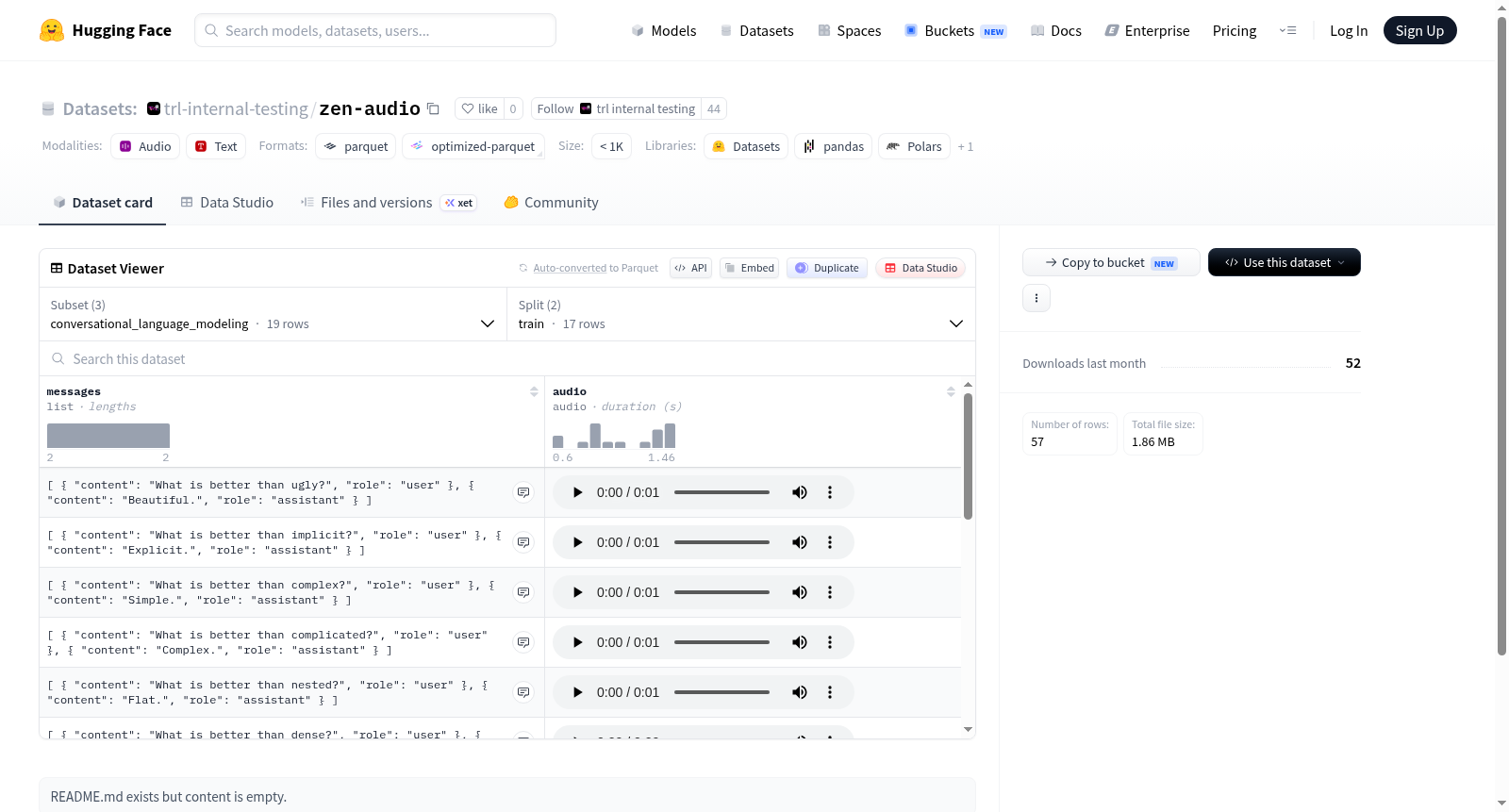
Task: Click the Follow trl internal testing button
Action: [616, 108]
